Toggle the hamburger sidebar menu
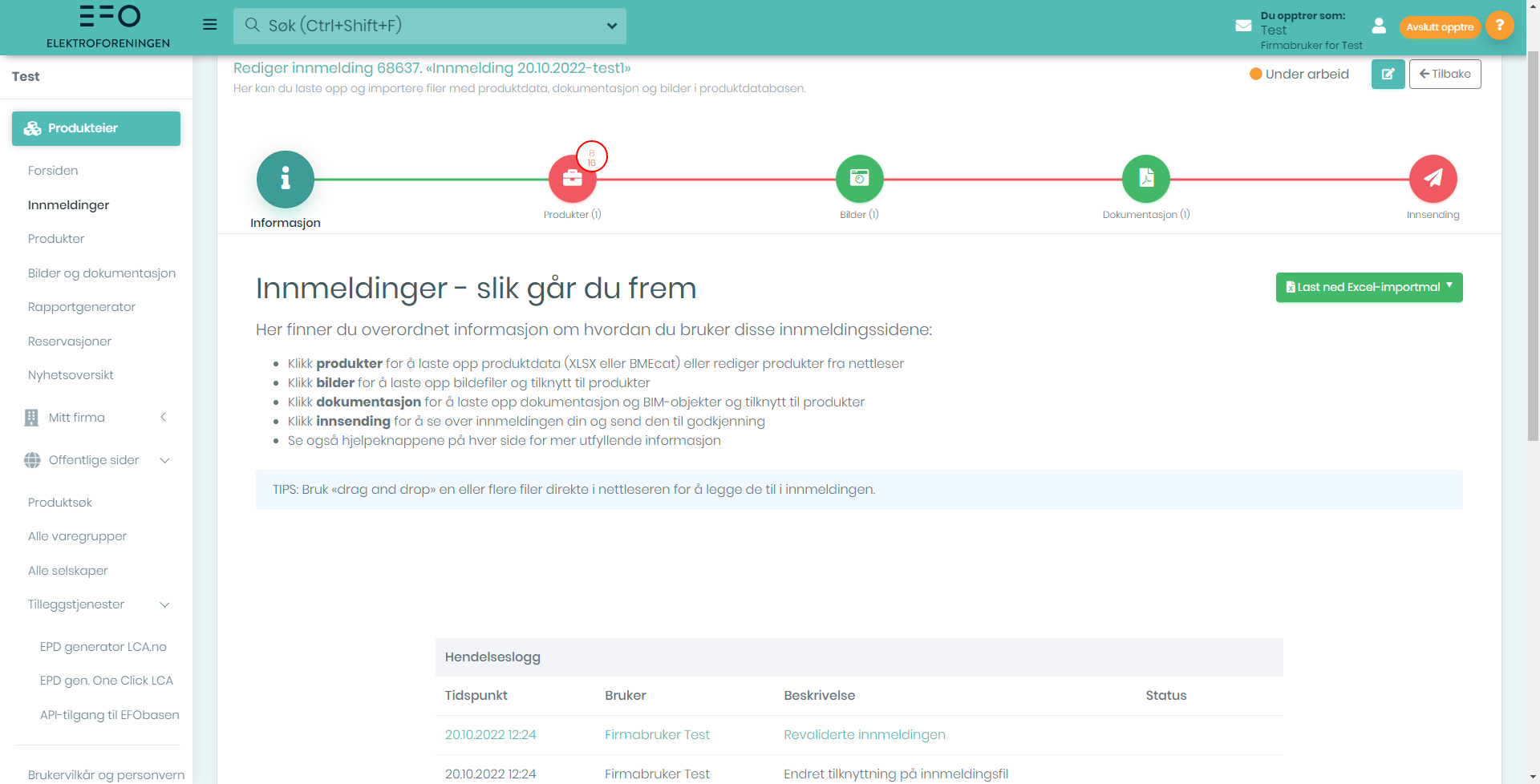Viewport: 1540px width, 784px height. (x=210, y=25)
